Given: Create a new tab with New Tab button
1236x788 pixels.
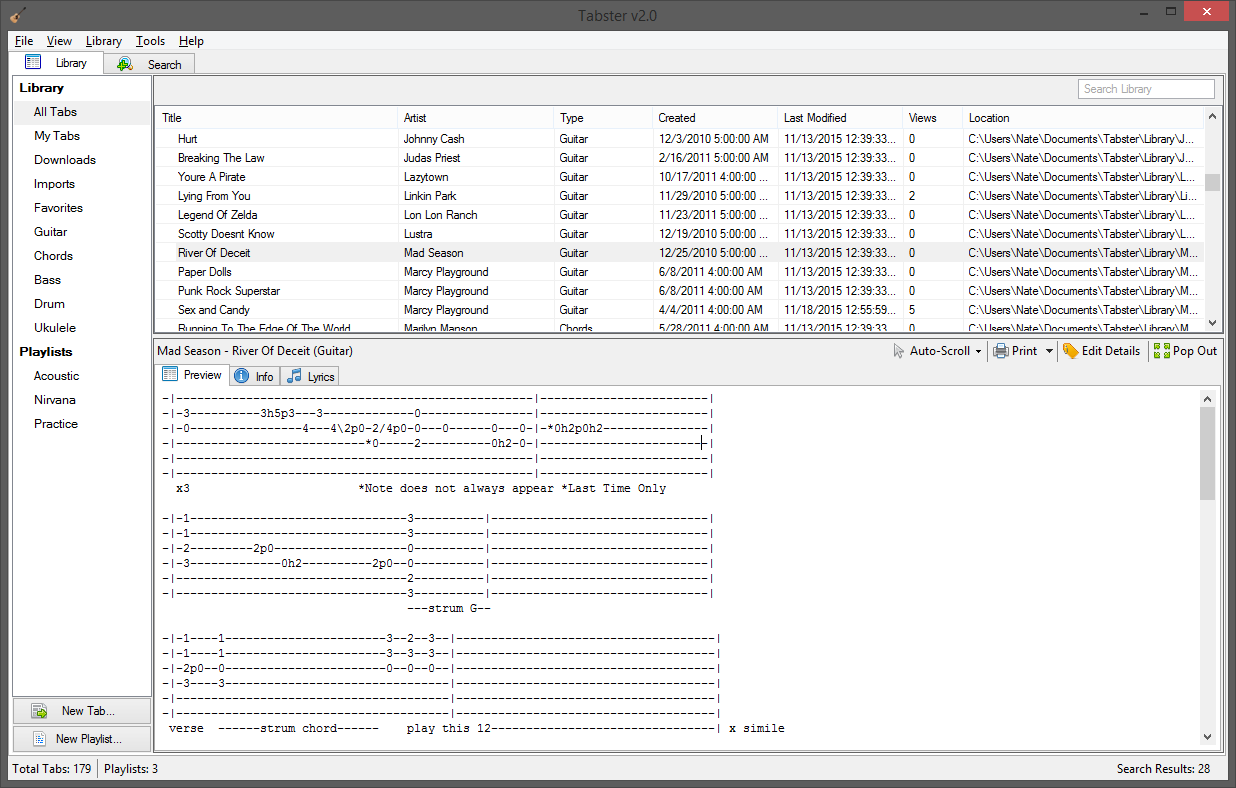Looking at the screenshot, I should 82,711.
